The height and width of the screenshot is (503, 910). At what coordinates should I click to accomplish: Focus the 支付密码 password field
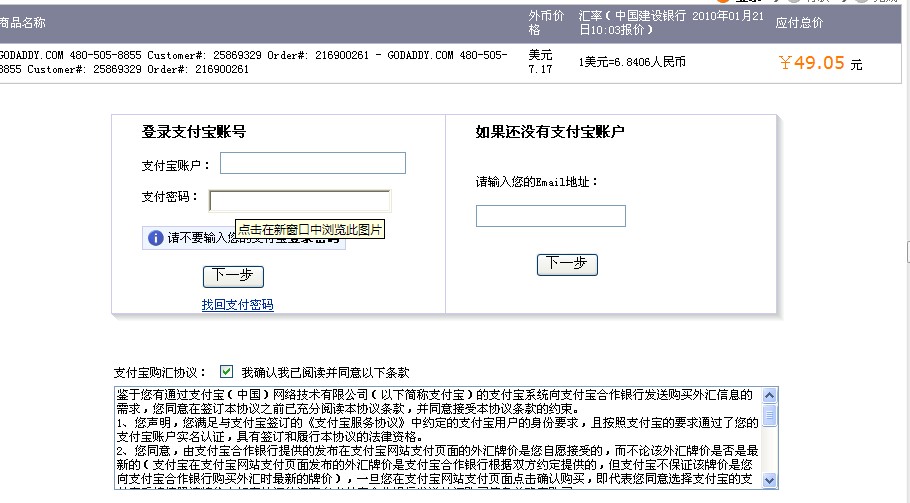click(x=299, y=201)
